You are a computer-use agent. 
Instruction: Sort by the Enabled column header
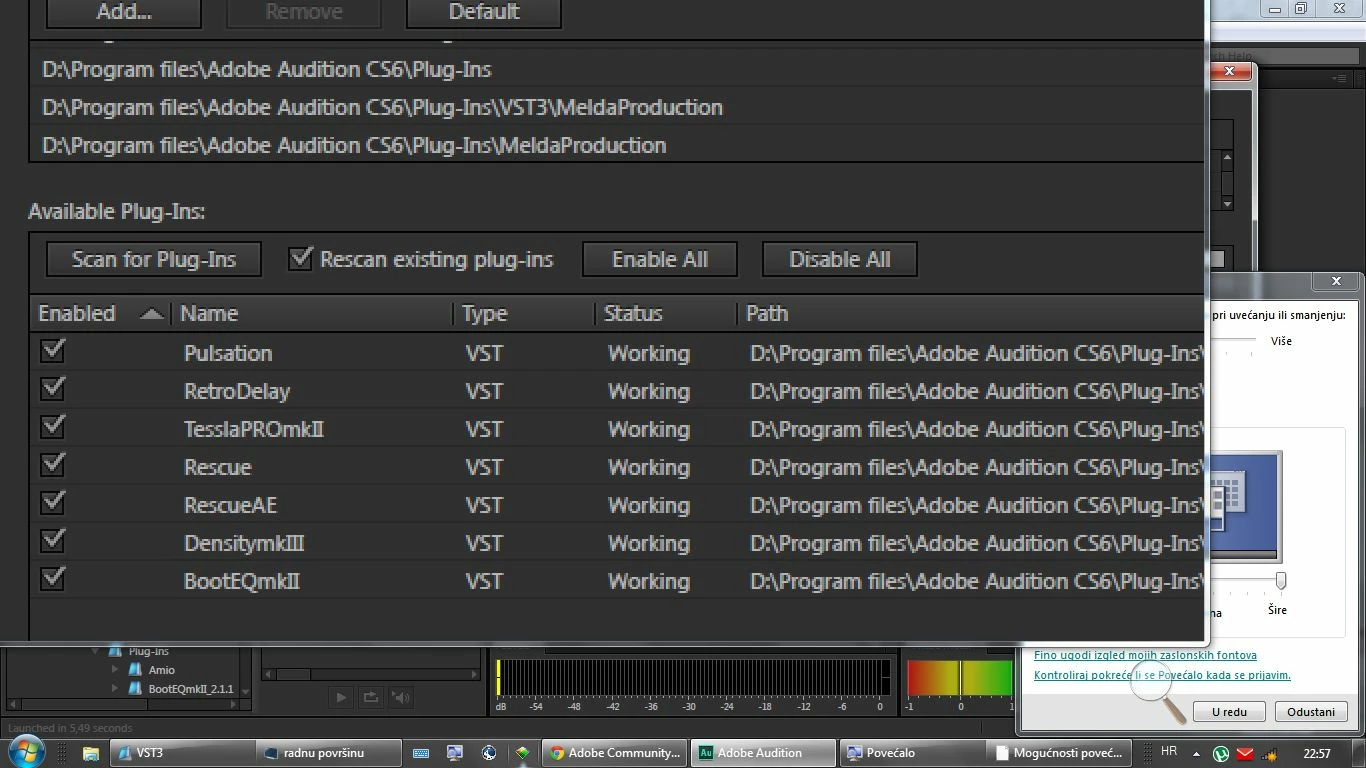click(x=101, y=313)
